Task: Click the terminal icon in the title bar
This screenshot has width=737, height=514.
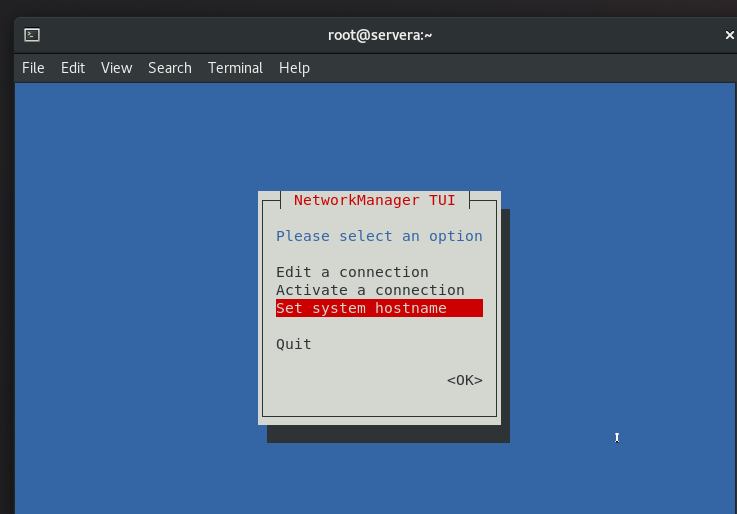Action: [32, 35]
